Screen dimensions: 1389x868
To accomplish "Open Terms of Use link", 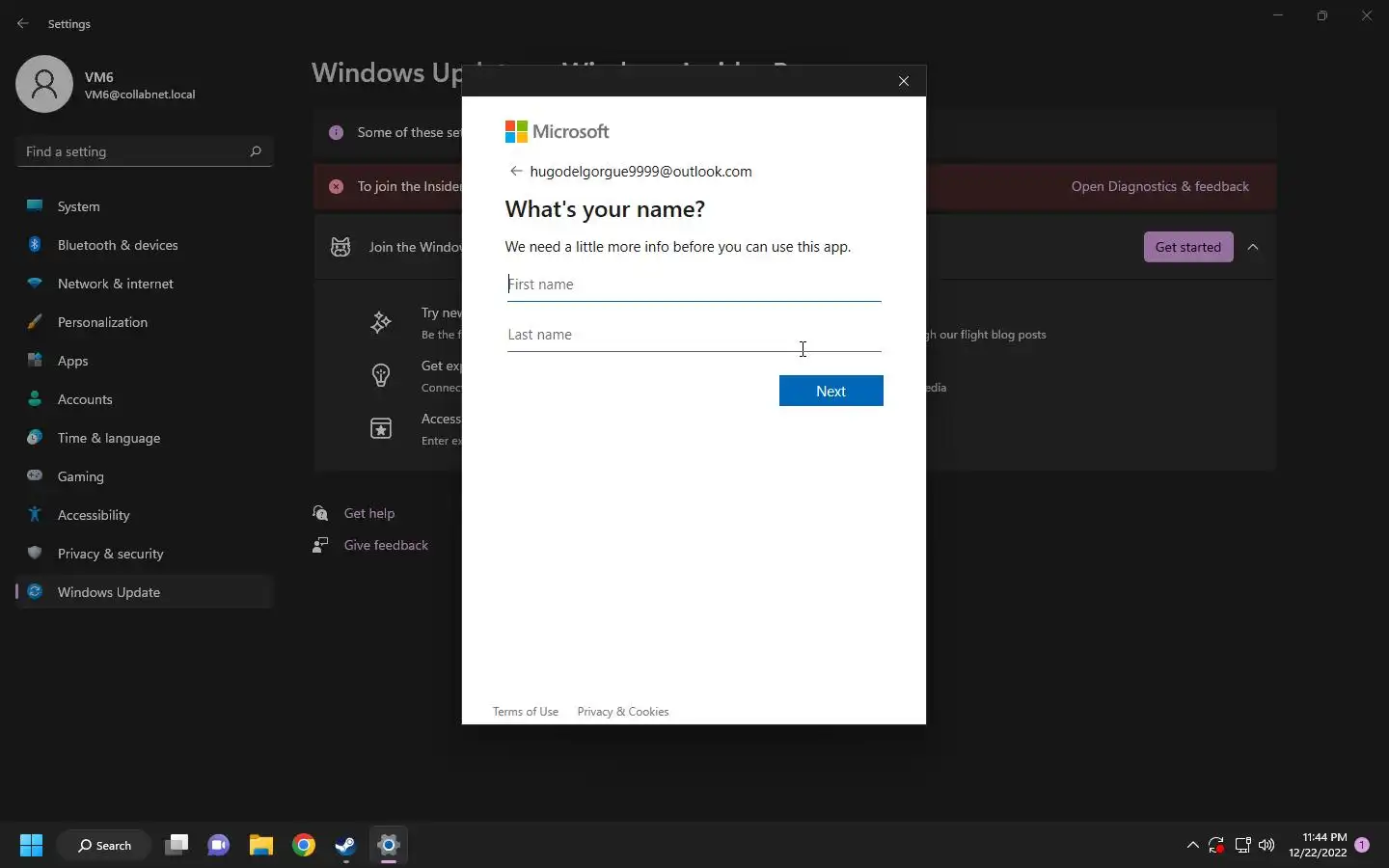I will [x=526, y=712].
